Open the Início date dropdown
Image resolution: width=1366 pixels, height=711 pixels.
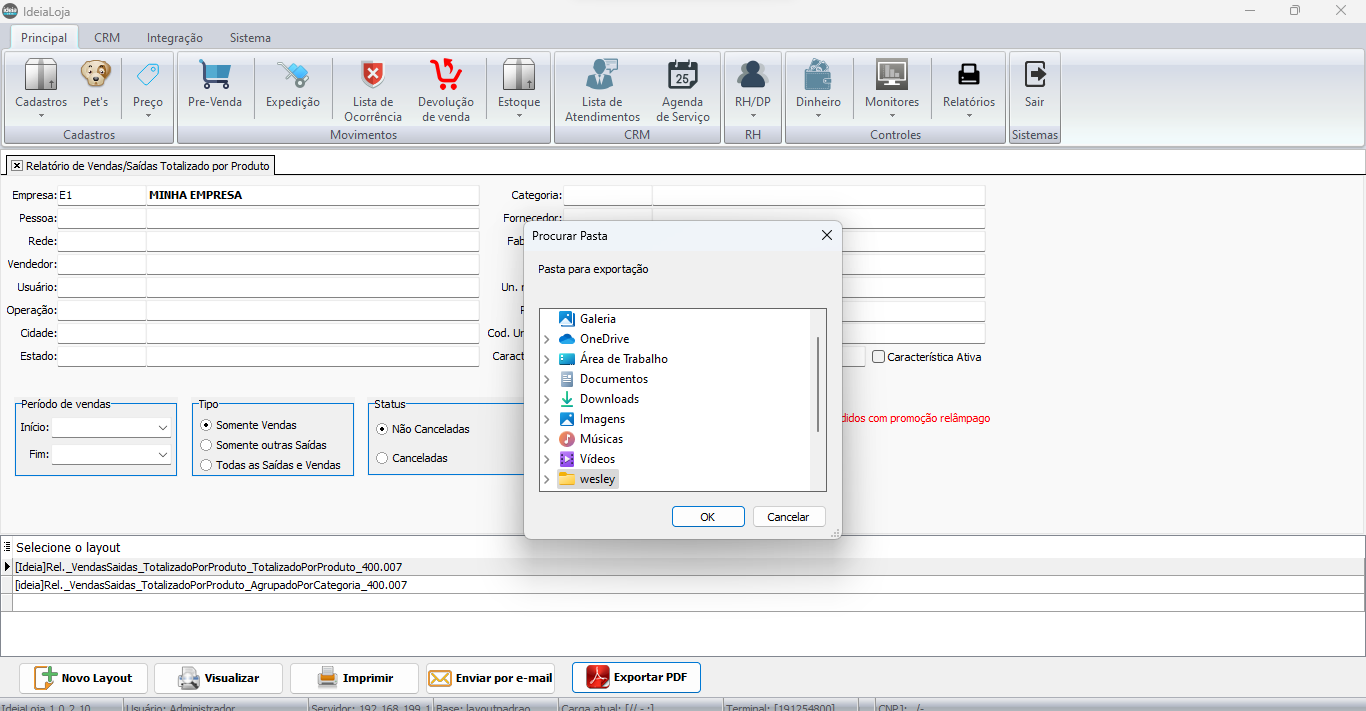click(163, 428)
